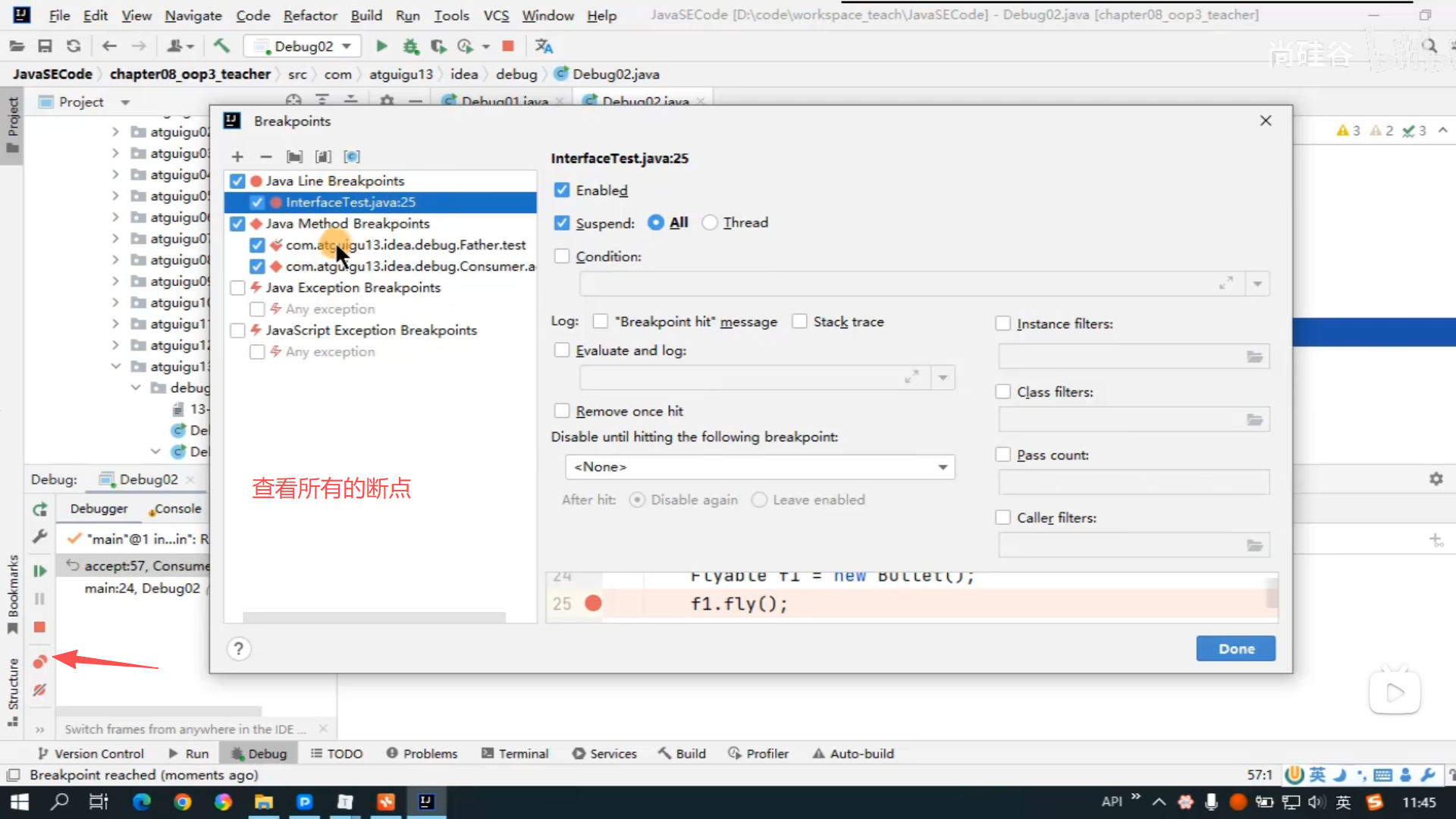The image size is (1456, 819).
Task: Click the green Run button in toolbar
Action: (x=381, y=46)
